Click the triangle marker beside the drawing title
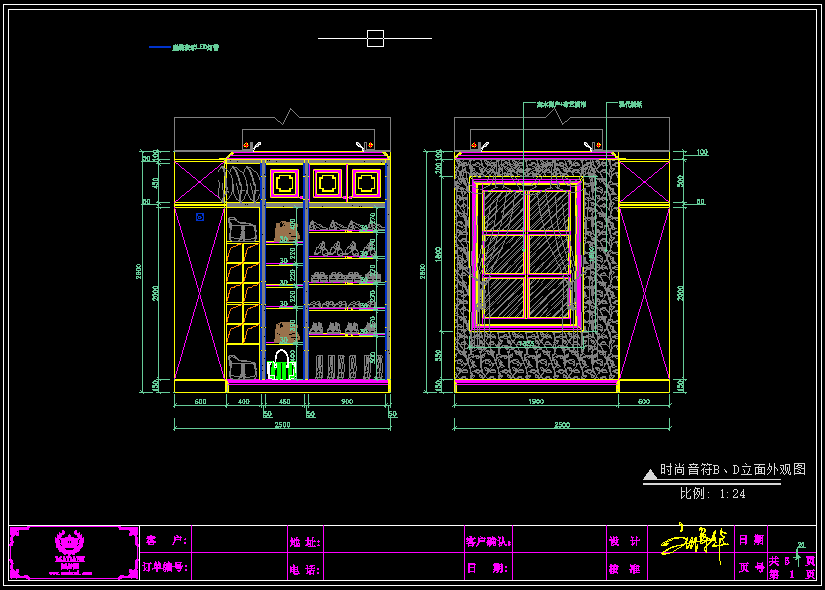 coord(650,473)
